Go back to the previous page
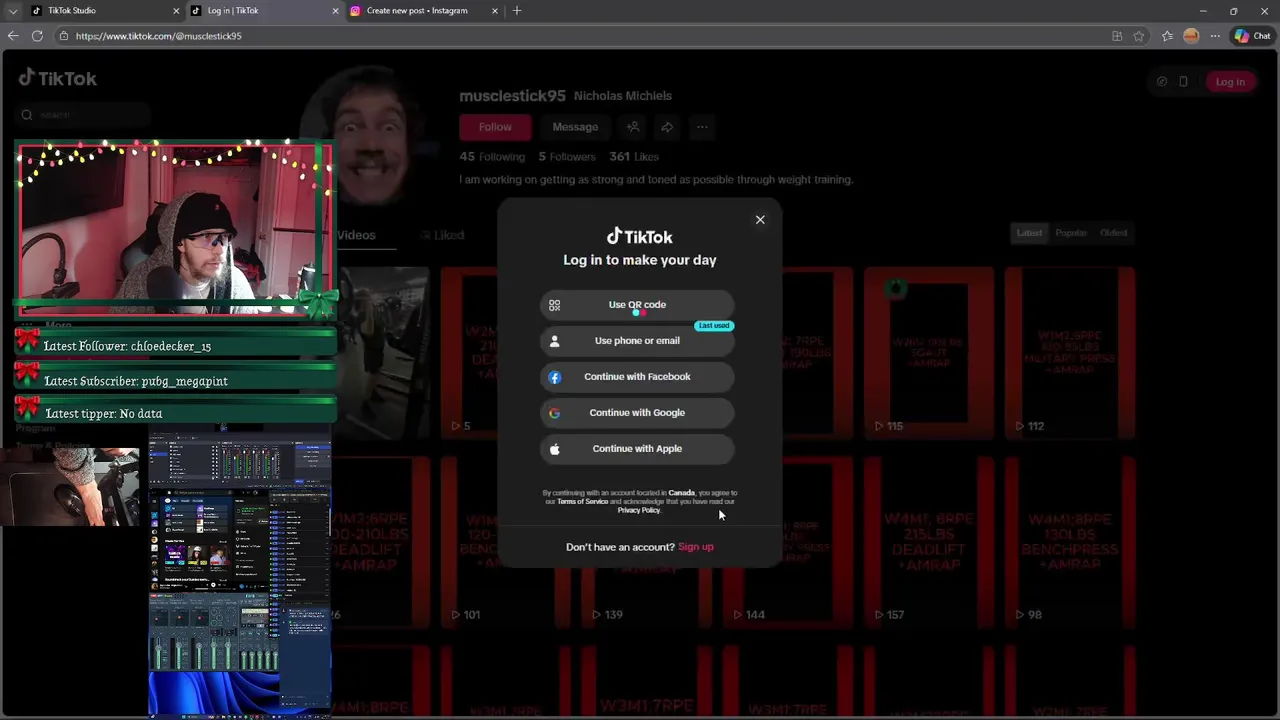Screen dimensions: 1280x720 click(x=13, y=36)
